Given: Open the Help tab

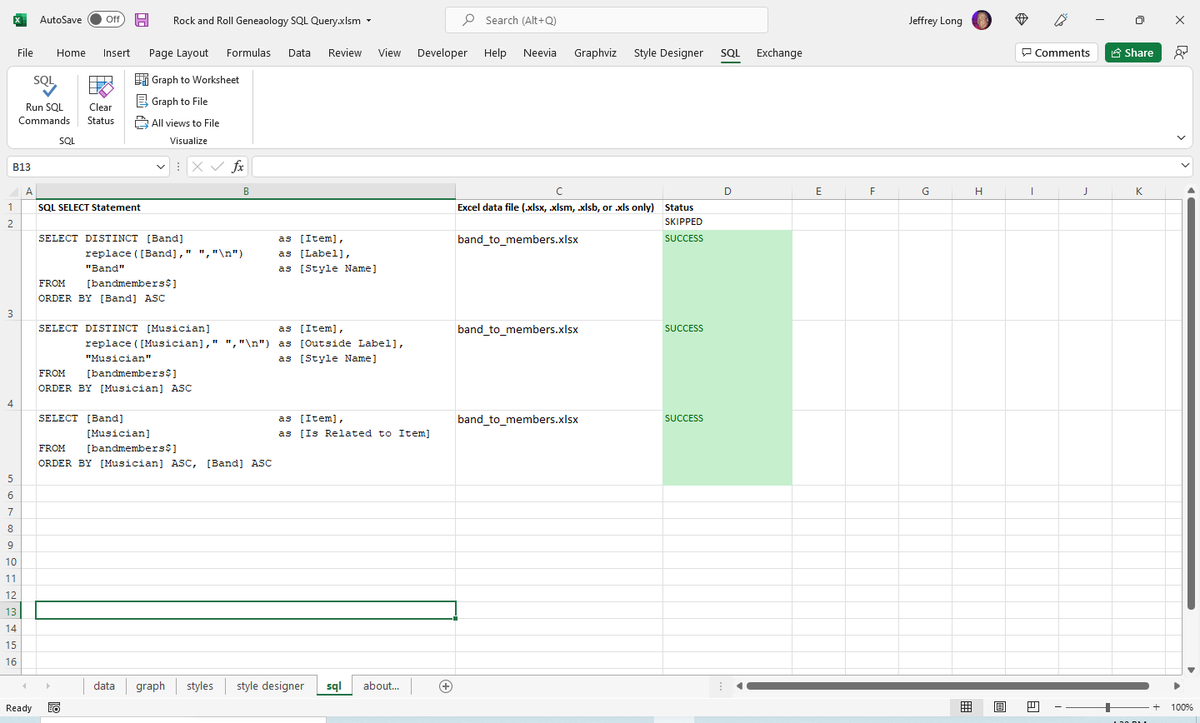Looking at the screenshot, I should click(x=495, y=53).
